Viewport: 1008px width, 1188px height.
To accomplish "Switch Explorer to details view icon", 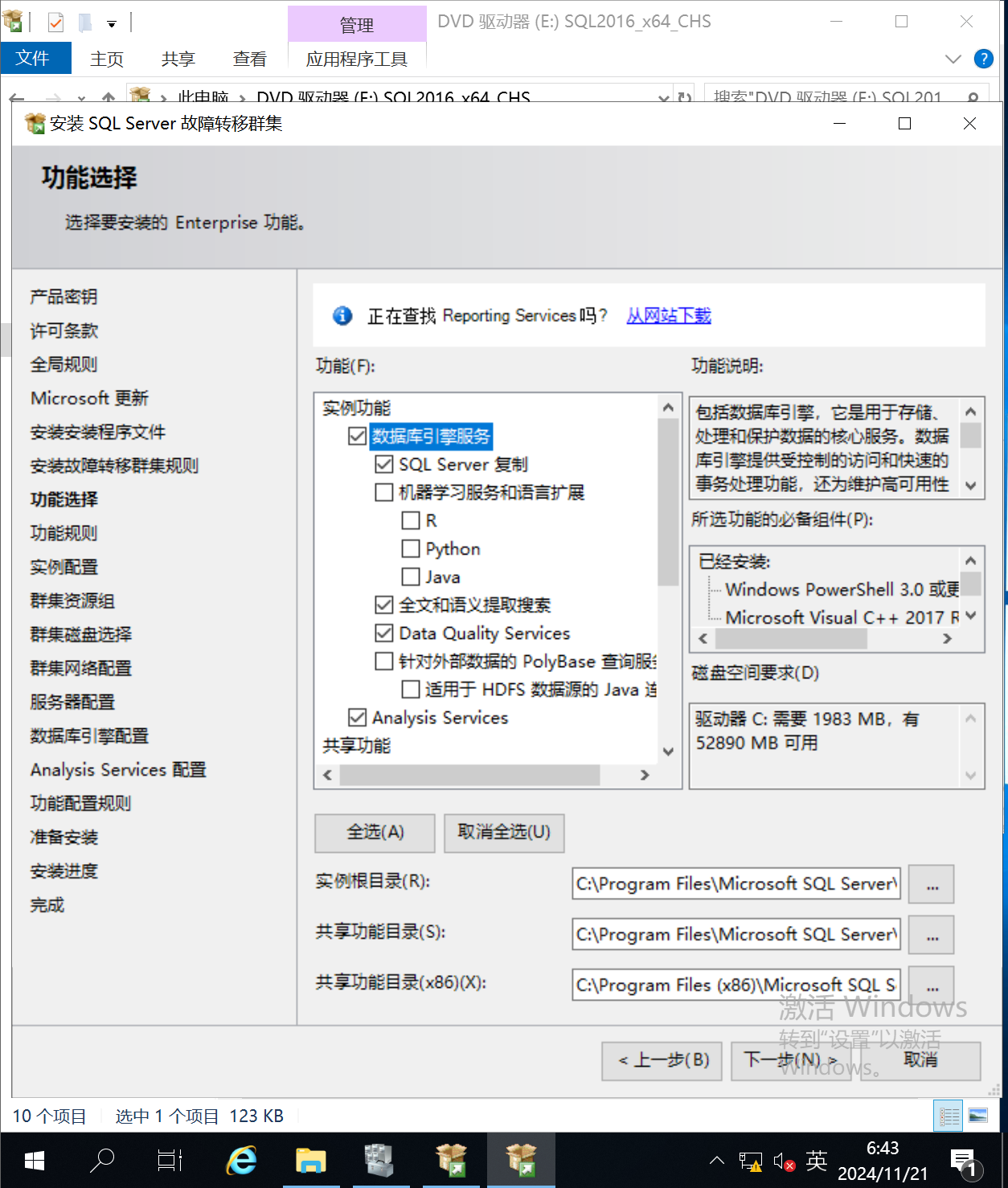I will coord(949,1116).
